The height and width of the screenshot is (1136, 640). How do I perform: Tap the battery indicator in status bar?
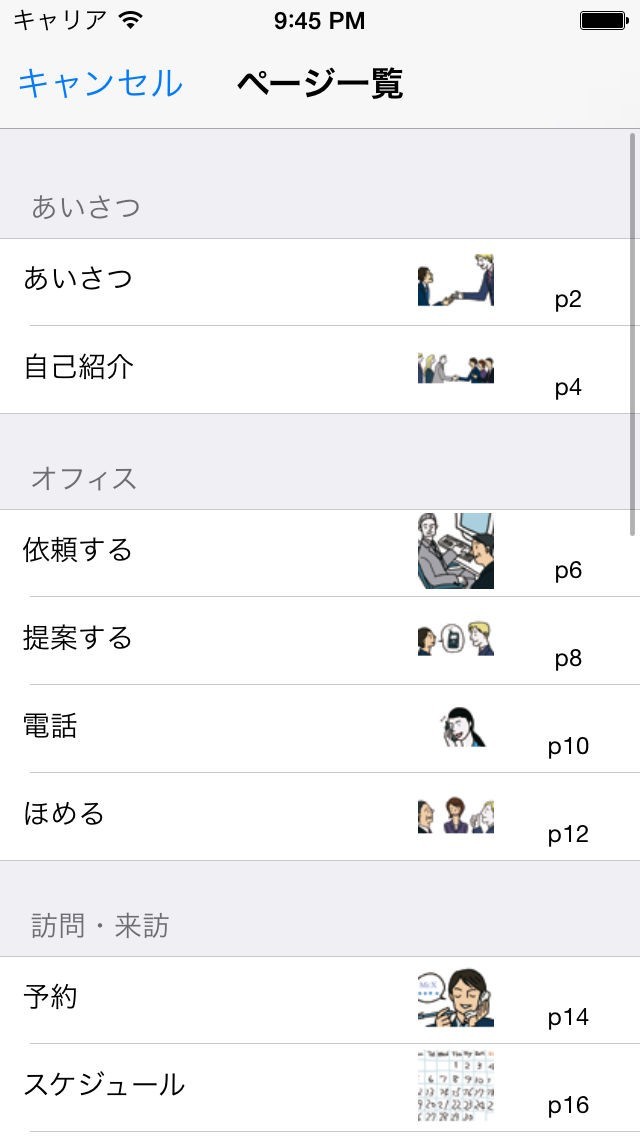click(603, 20)
